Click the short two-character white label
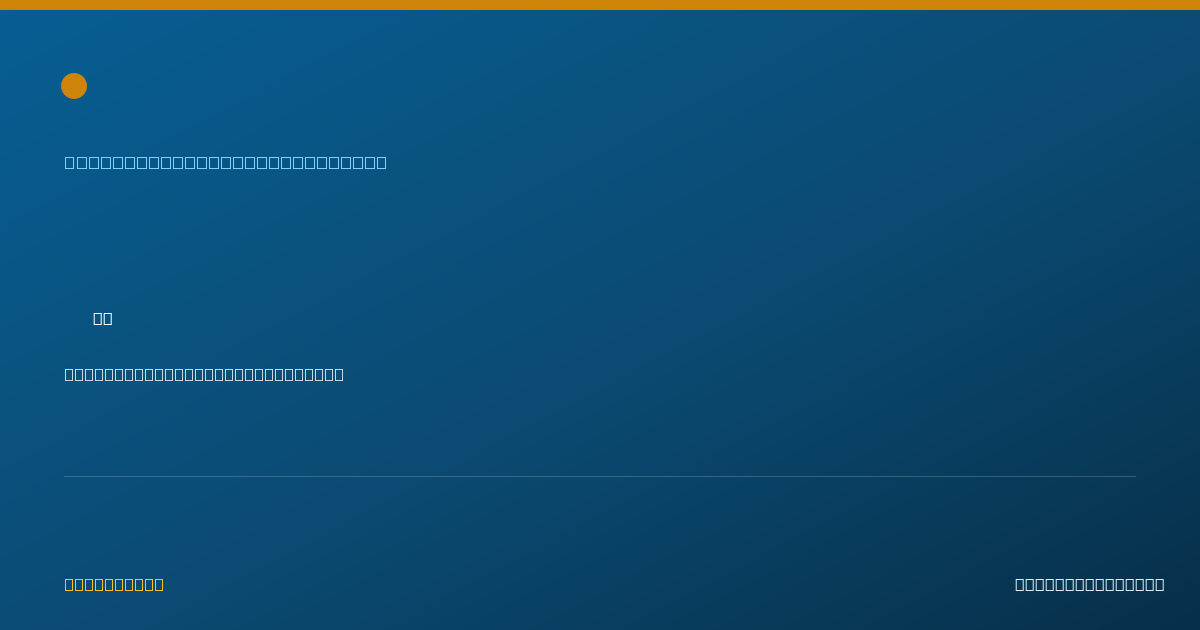The width and height of the screenshot is (1200, 630). pos(103,318)
